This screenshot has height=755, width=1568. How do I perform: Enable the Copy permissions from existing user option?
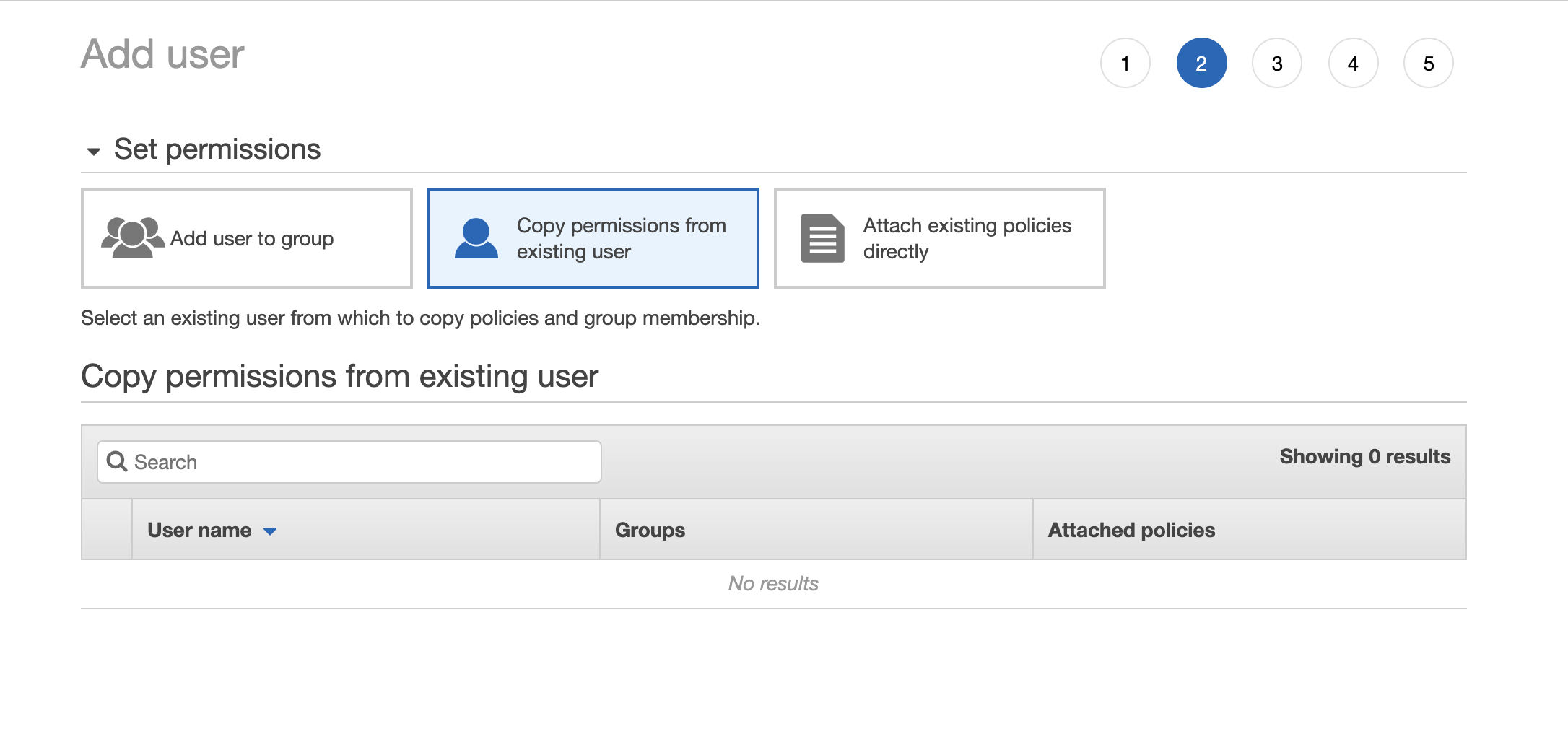click(x=593, y=238)
